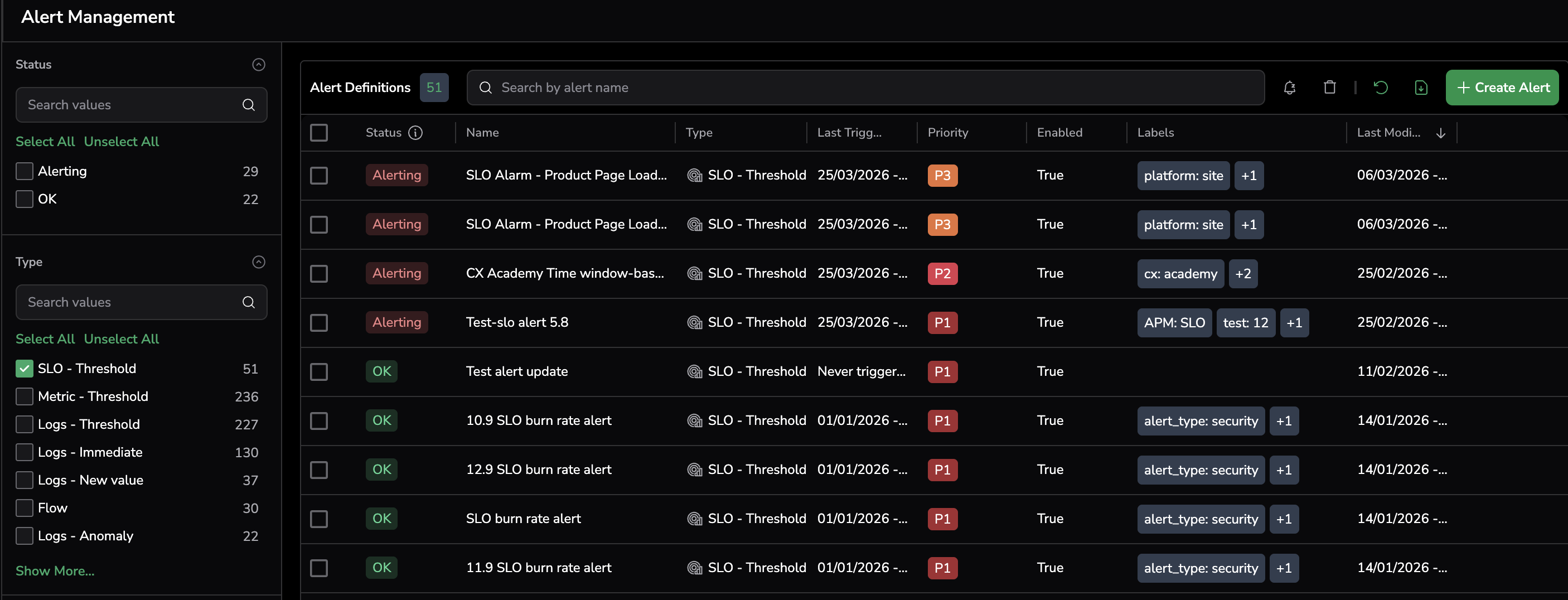Sort by the Priority column header
Screen dimensions: 1568x600
pos(947,133)
